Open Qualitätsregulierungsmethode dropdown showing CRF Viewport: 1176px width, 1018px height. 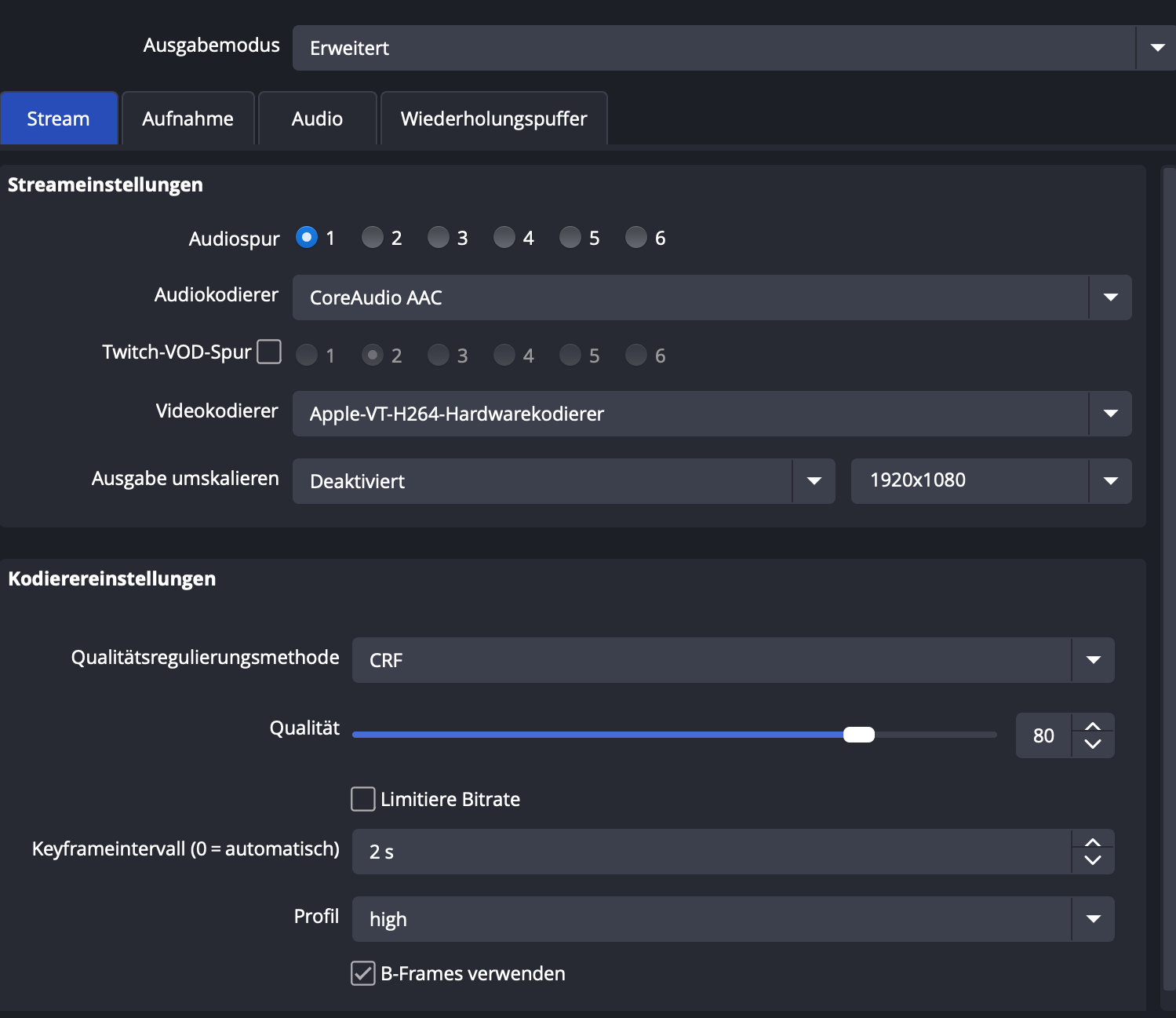tap(733, 660)
